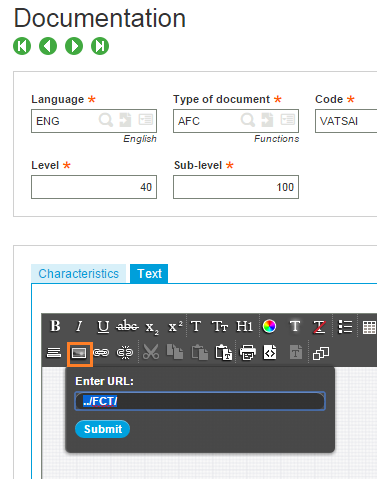The image size is (377, 479).
Task: Insert a hyperlink with link icon
Action: coord(101,352)
